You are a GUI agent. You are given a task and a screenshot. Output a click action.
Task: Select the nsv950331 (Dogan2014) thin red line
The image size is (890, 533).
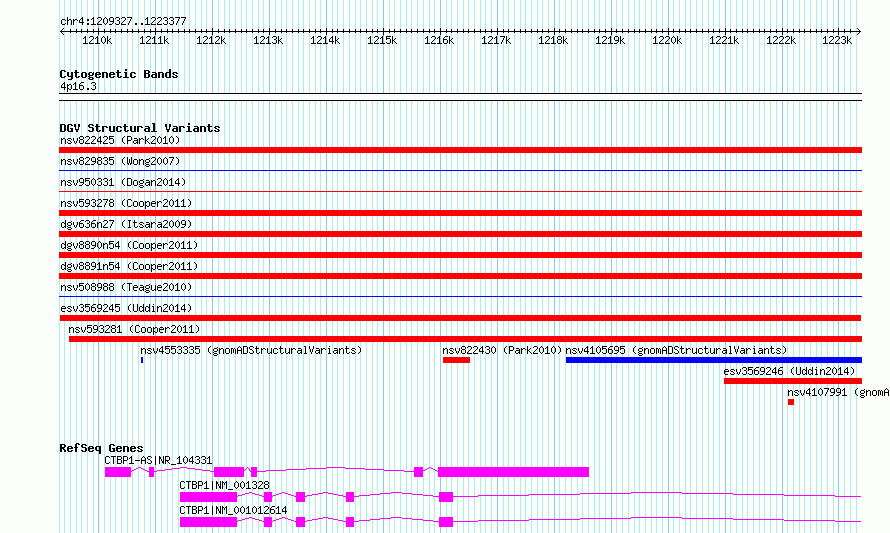pyautogui.click(x=460, y=191)
